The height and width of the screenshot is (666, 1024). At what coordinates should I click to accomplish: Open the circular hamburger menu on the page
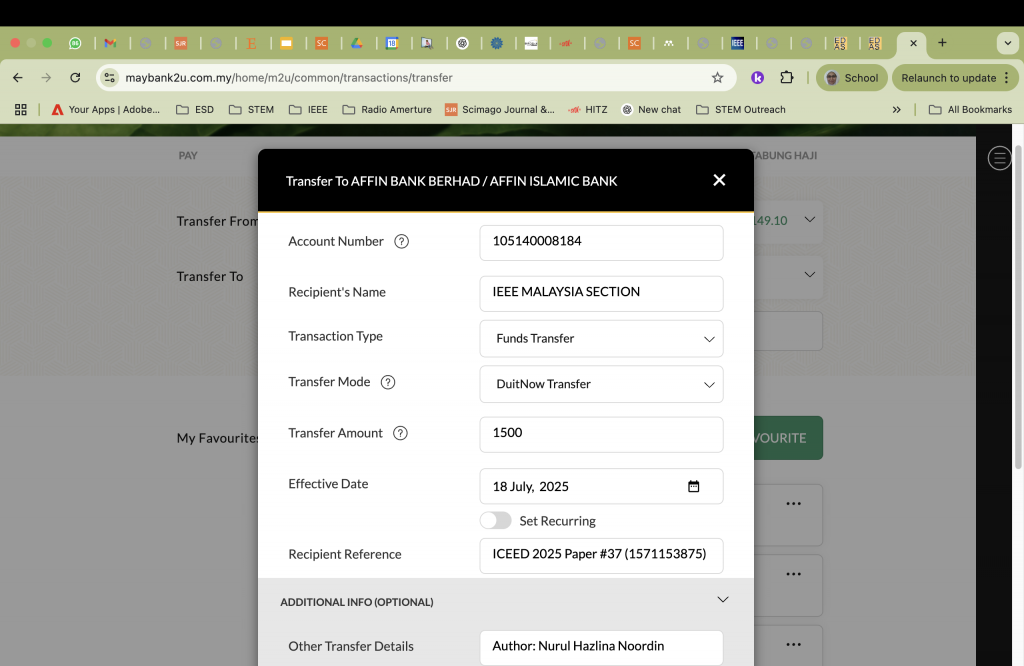pyautogui.click(x=999, y=157)
